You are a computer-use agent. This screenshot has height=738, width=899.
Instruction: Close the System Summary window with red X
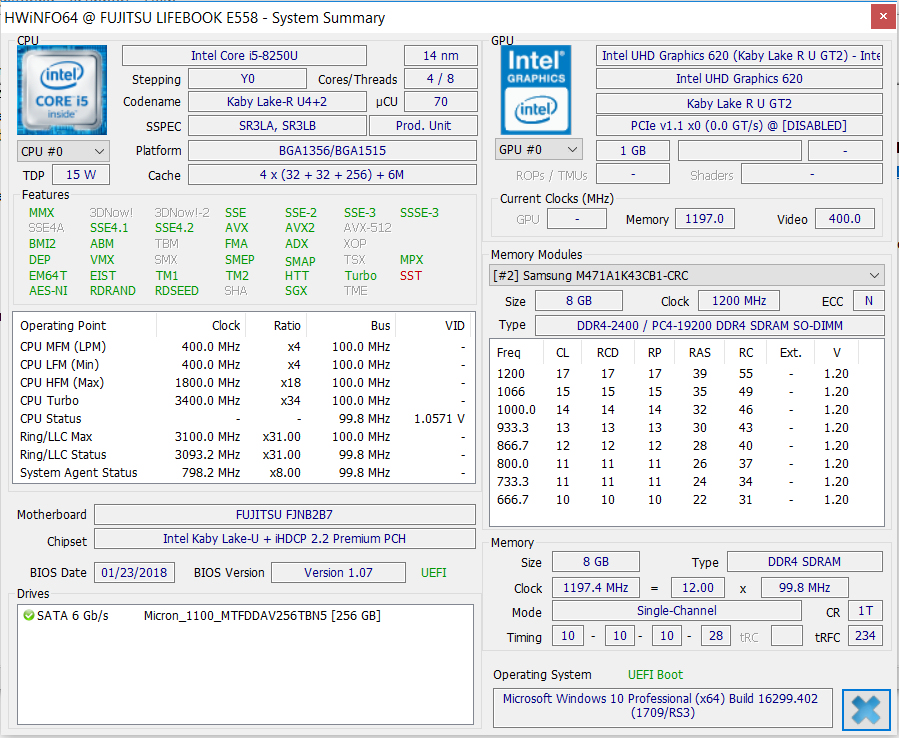(883, 17)
